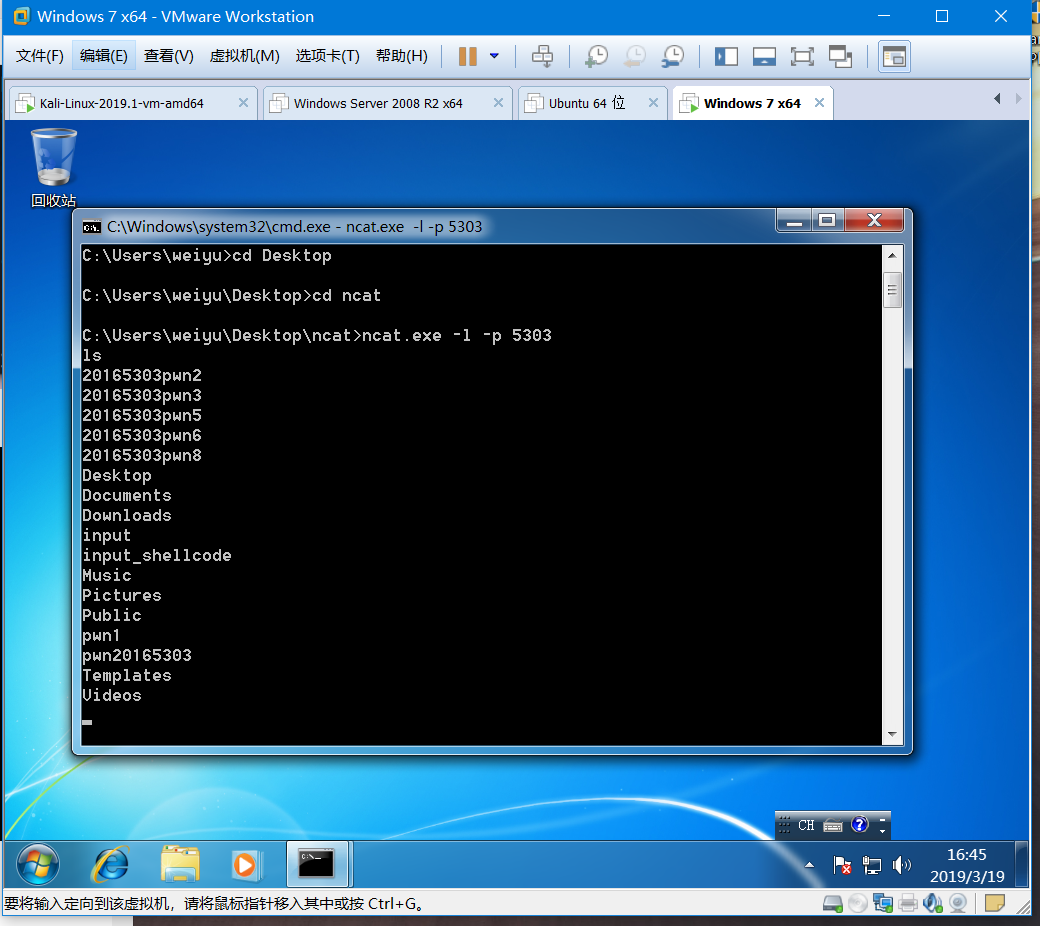Open the 编辑(E) menu
1040x926 pixels.
pos(103,56)
